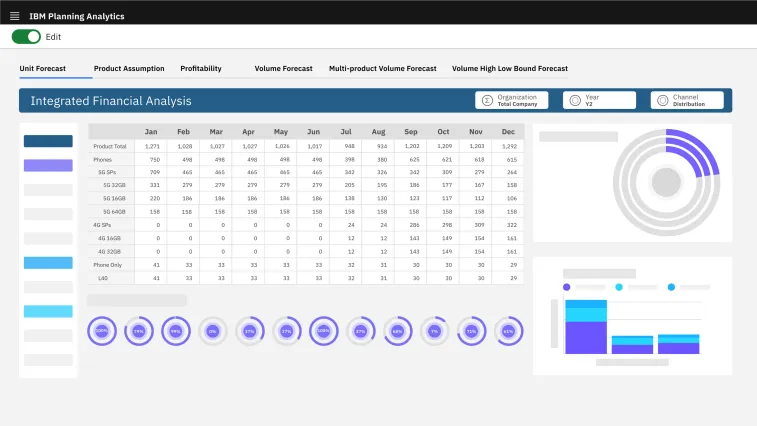
Task: Click the center of the radial donut chart
Action: (665, 182)
